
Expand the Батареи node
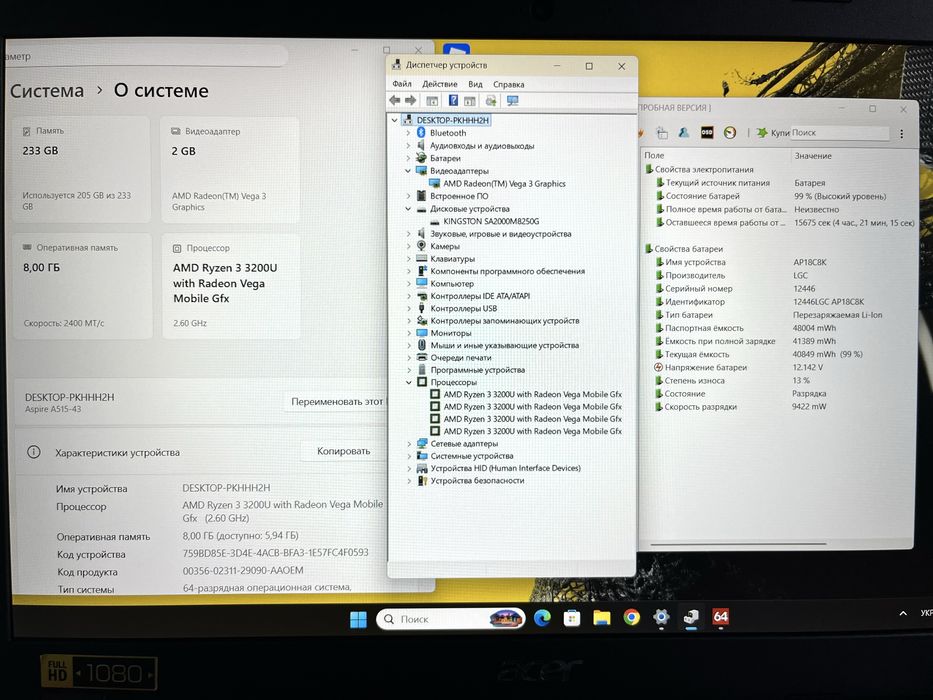(x=408, y=158)
